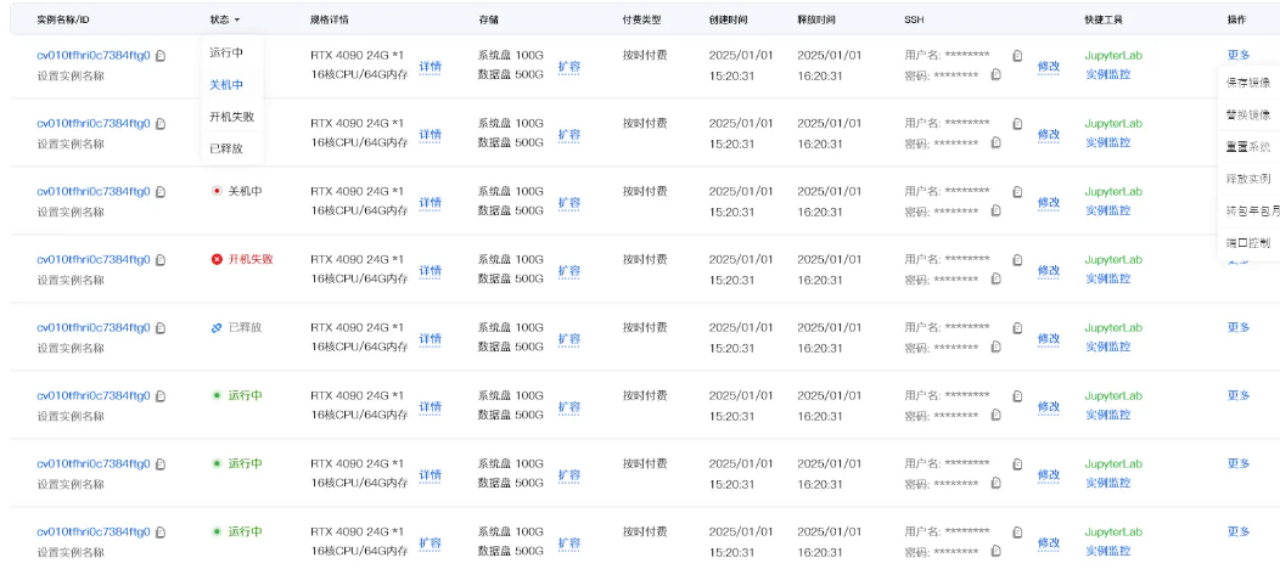Copy SSH username in the 关机中 row

click(x=1017, y=192)
